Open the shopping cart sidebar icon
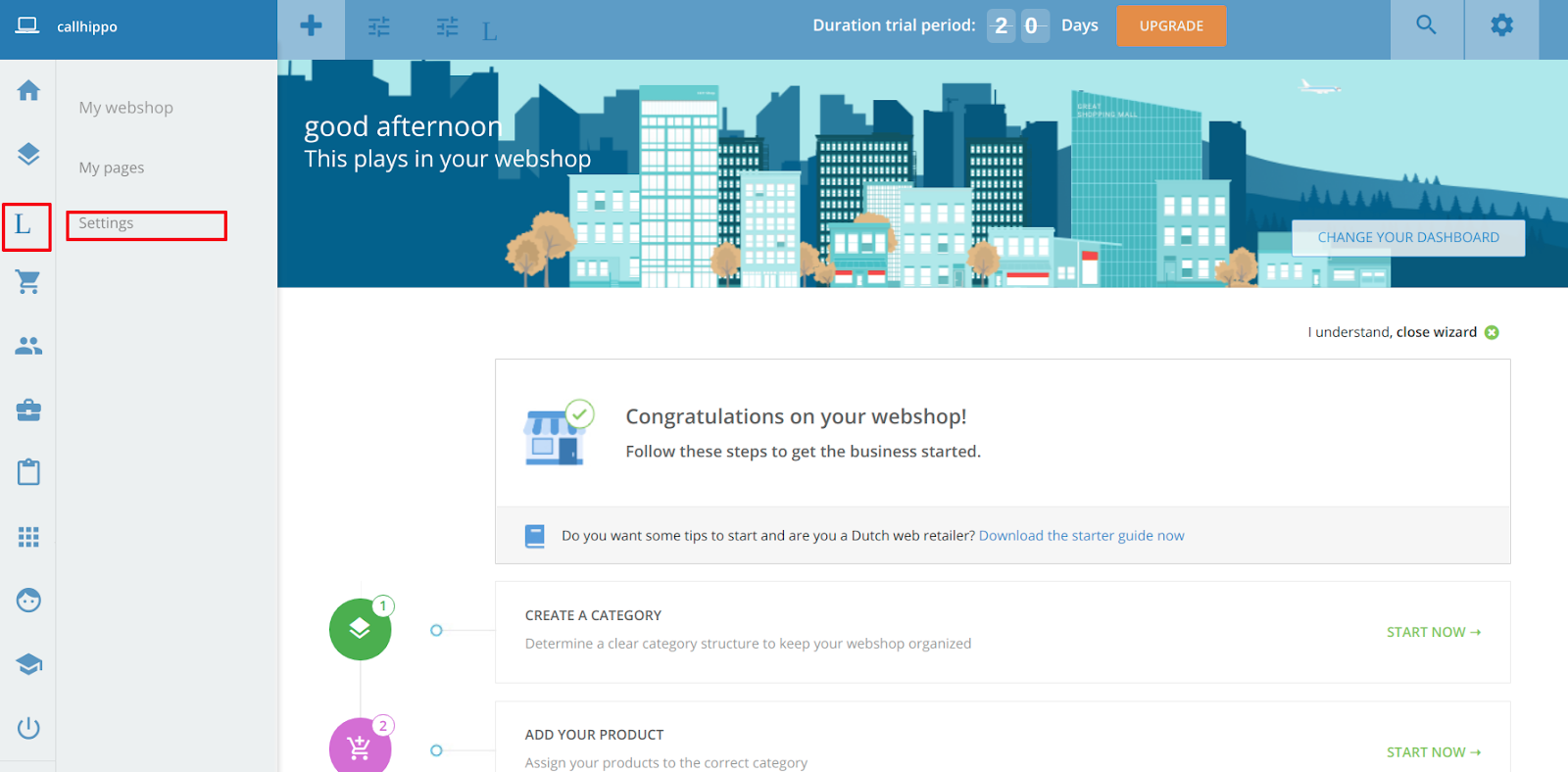The height and width of the screenshot is (772, 1568). 28,282
